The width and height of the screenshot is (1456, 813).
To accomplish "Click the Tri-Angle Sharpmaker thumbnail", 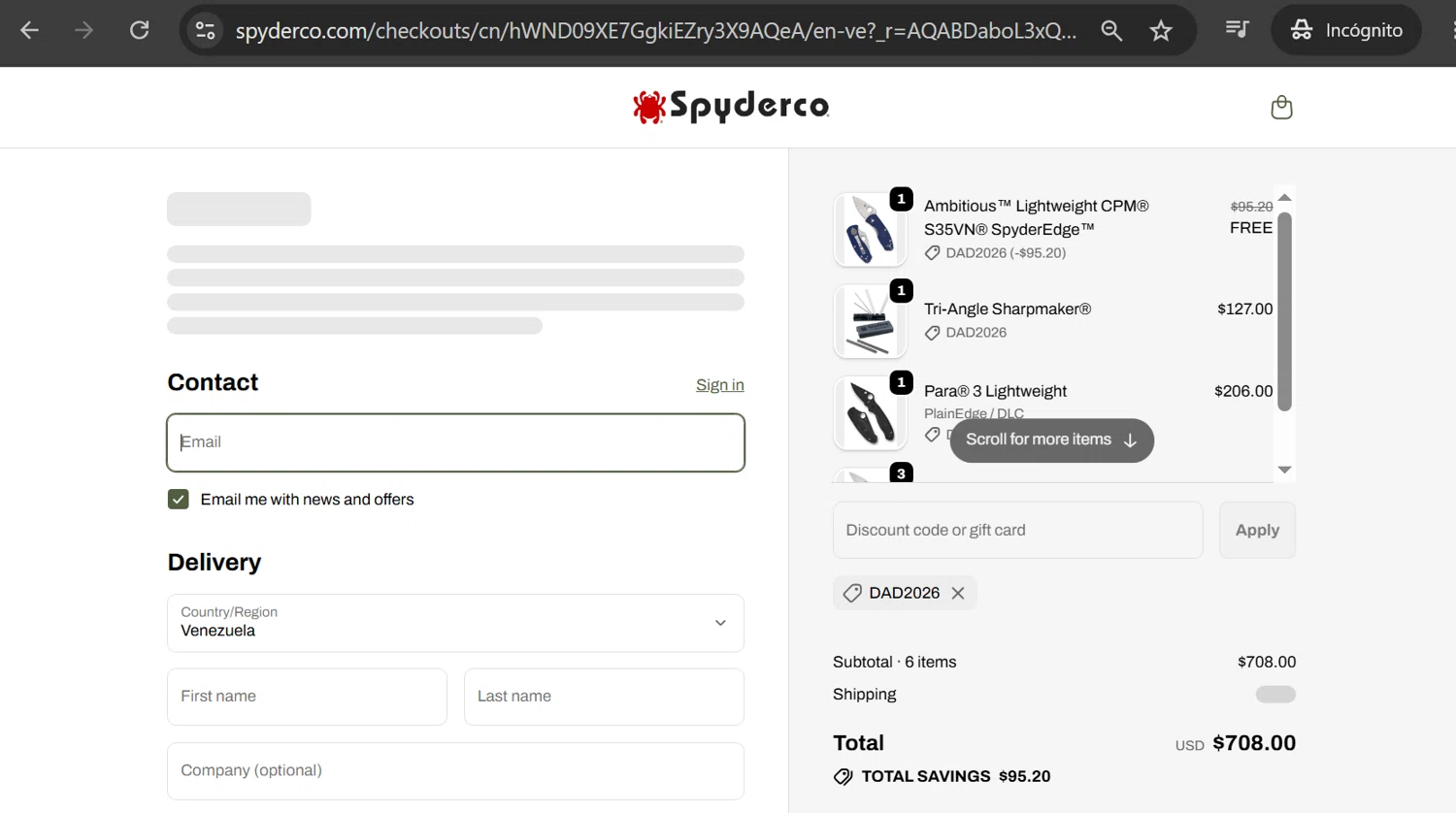I will pyautogui.click(x=870, y=321).
